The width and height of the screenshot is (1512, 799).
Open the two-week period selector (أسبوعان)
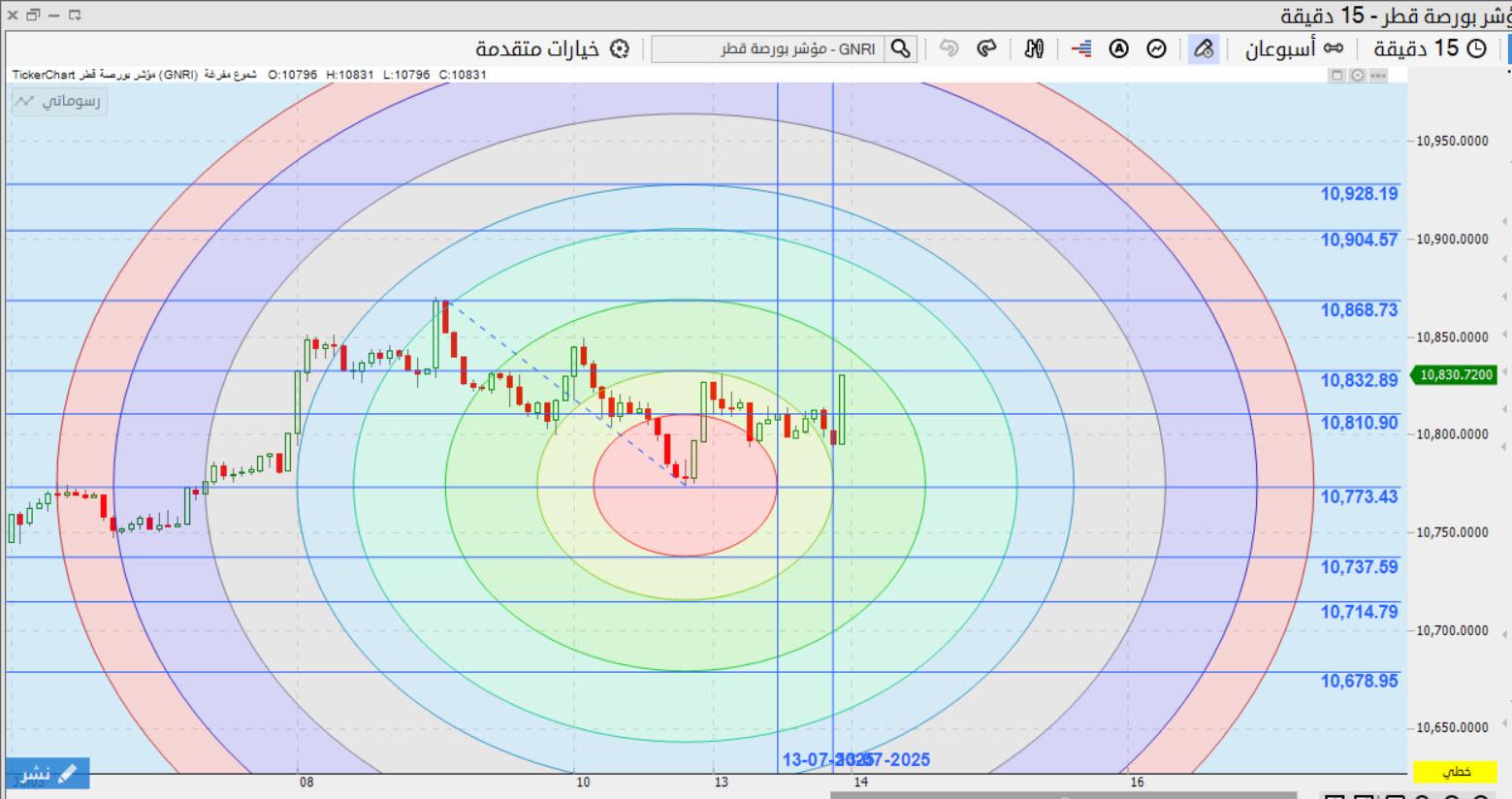(x=1295, y=48)
